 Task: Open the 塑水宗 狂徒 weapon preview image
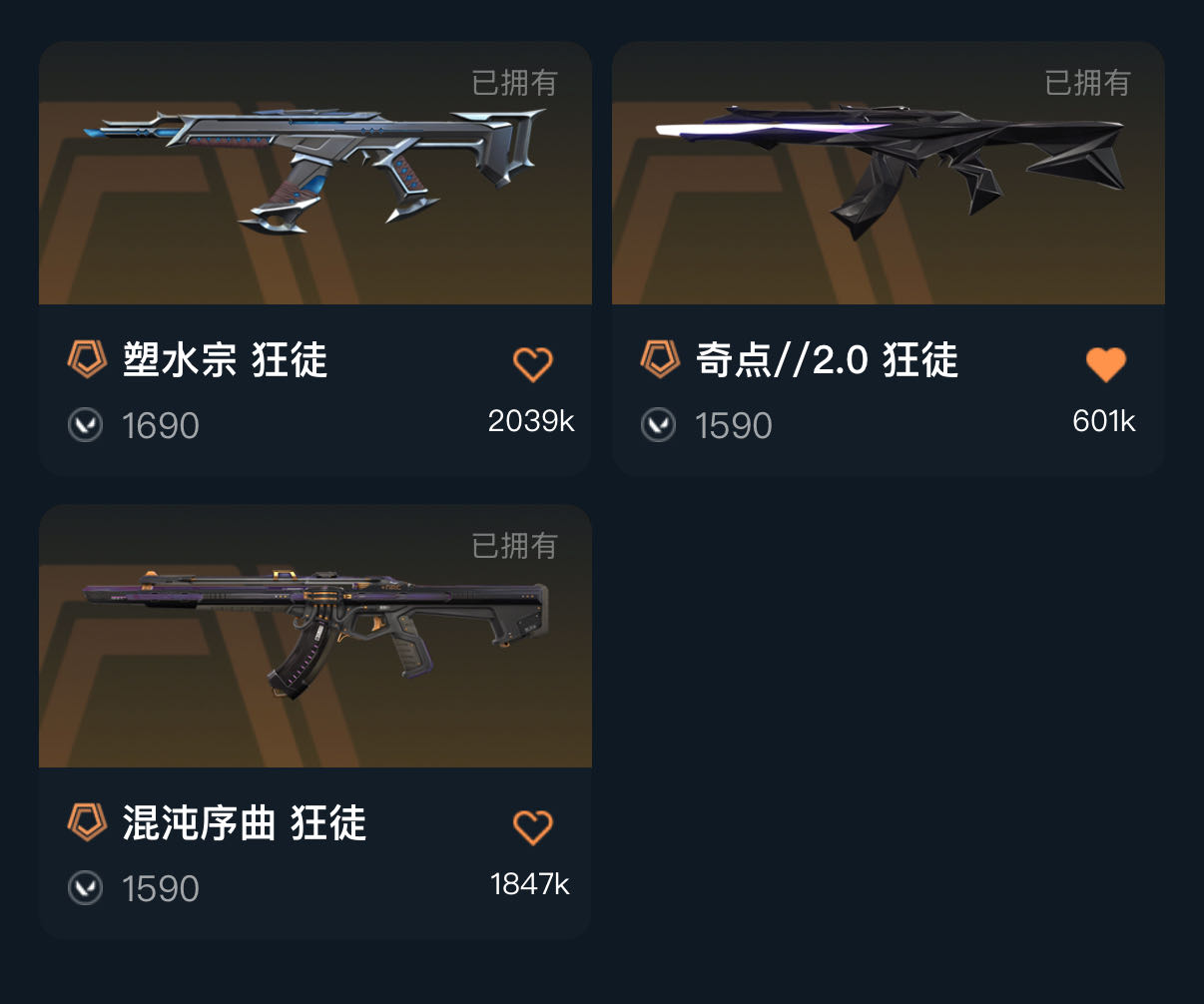tap(315, 173)
